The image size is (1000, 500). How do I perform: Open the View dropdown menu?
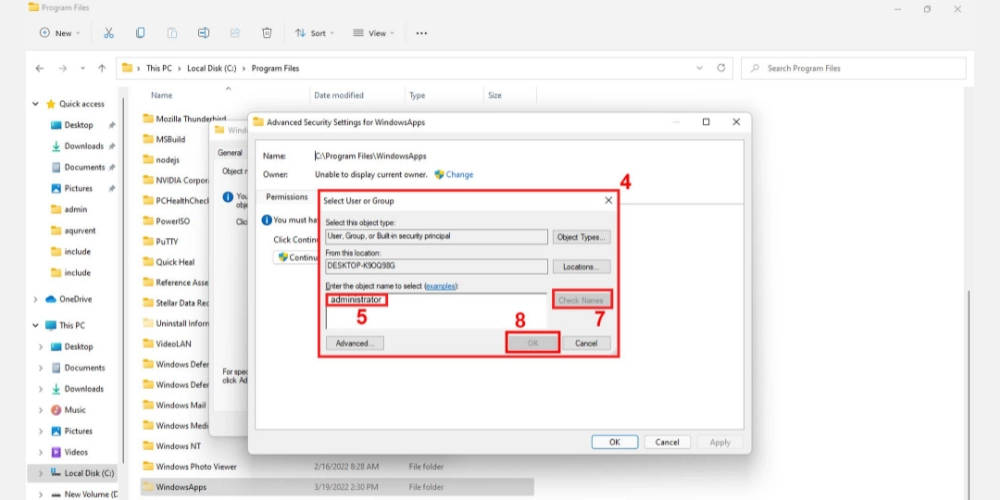(x=373, y=33)
